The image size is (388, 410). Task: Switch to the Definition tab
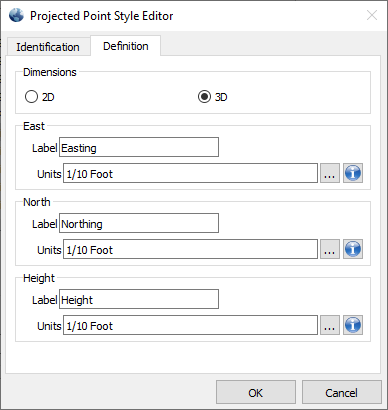pos(126,46)
